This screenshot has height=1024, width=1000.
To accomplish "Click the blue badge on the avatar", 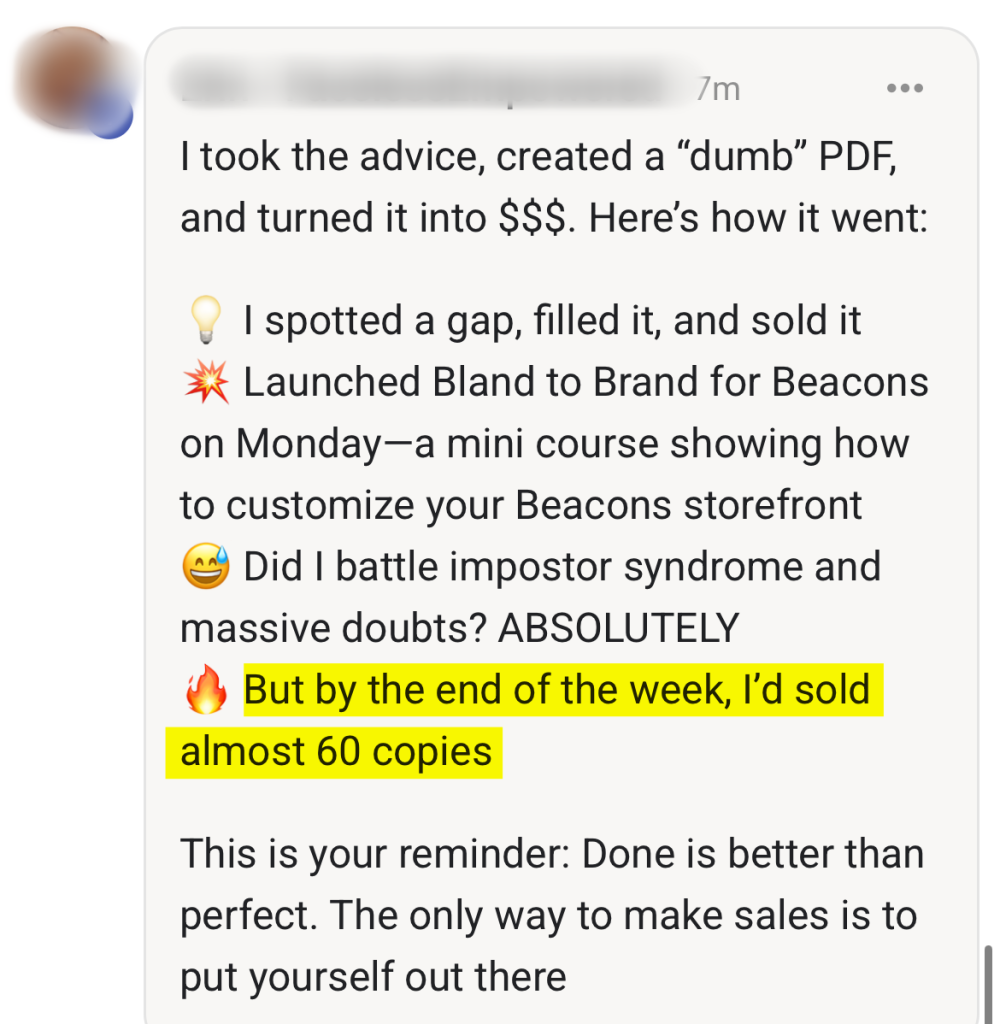I will (110, 116).
